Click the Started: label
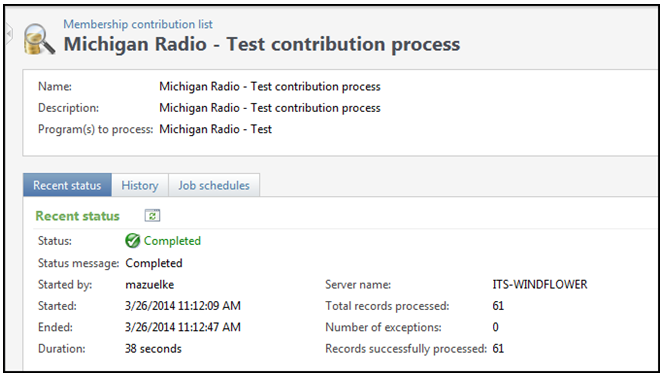This screenshot has width=664, height=376. (57, 306)
